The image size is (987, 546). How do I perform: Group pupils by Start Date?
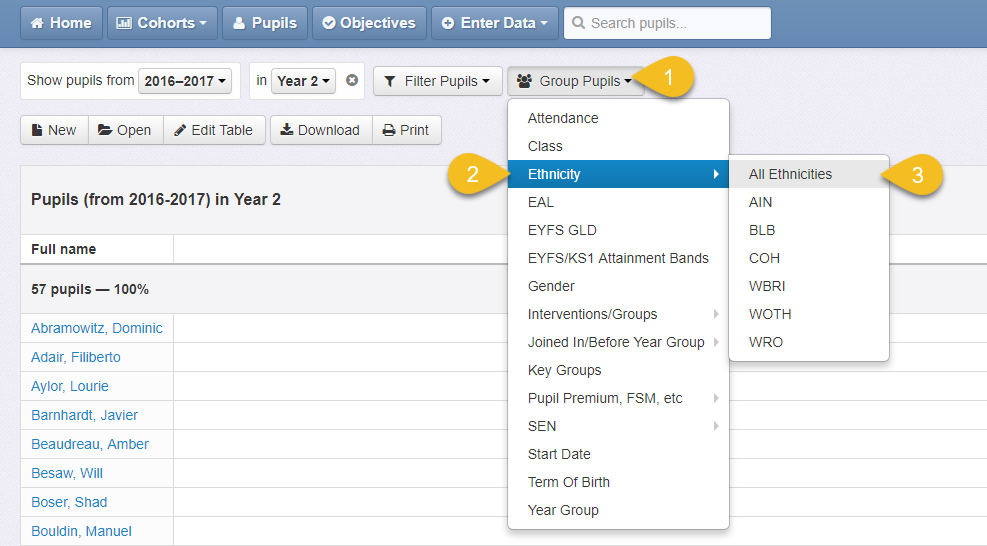click(x=618, y=455)
